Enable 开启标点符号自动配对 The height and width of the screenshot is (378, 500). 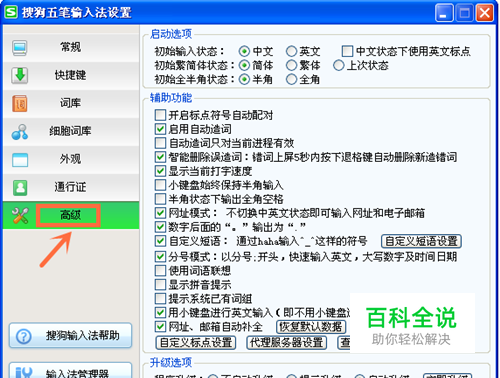[160, 115]
